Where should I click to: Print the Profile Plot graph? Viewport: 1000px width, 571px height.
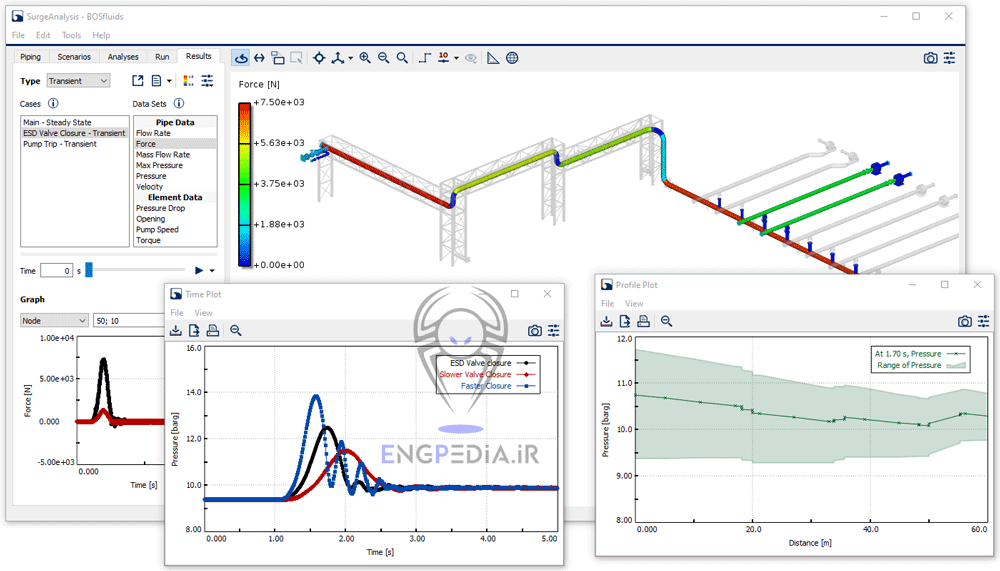pos(643,321)
